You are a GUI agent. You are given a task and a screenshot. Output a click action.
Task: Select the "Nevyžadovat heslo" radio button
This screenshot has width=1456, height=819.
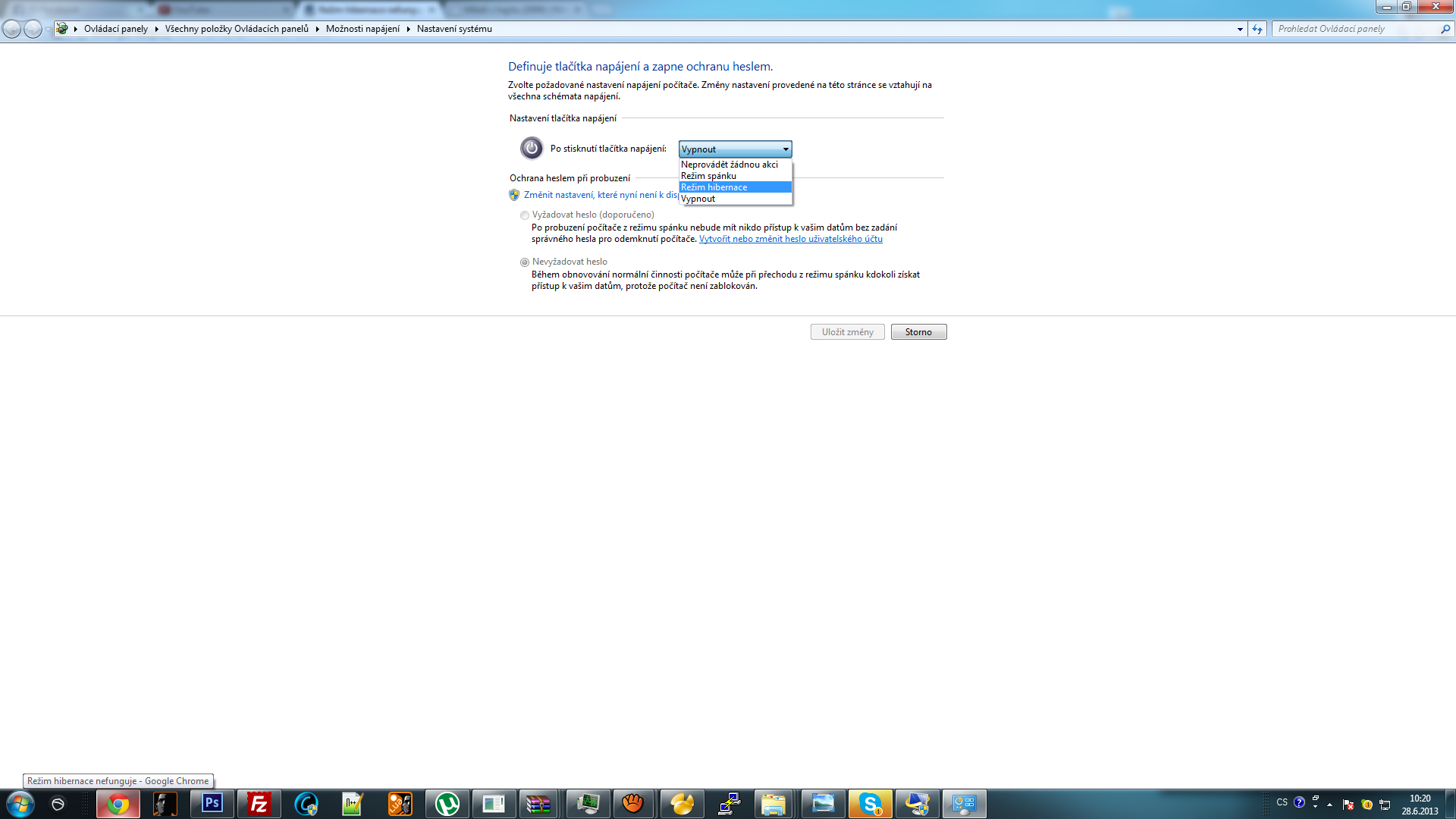pos(524,262)
